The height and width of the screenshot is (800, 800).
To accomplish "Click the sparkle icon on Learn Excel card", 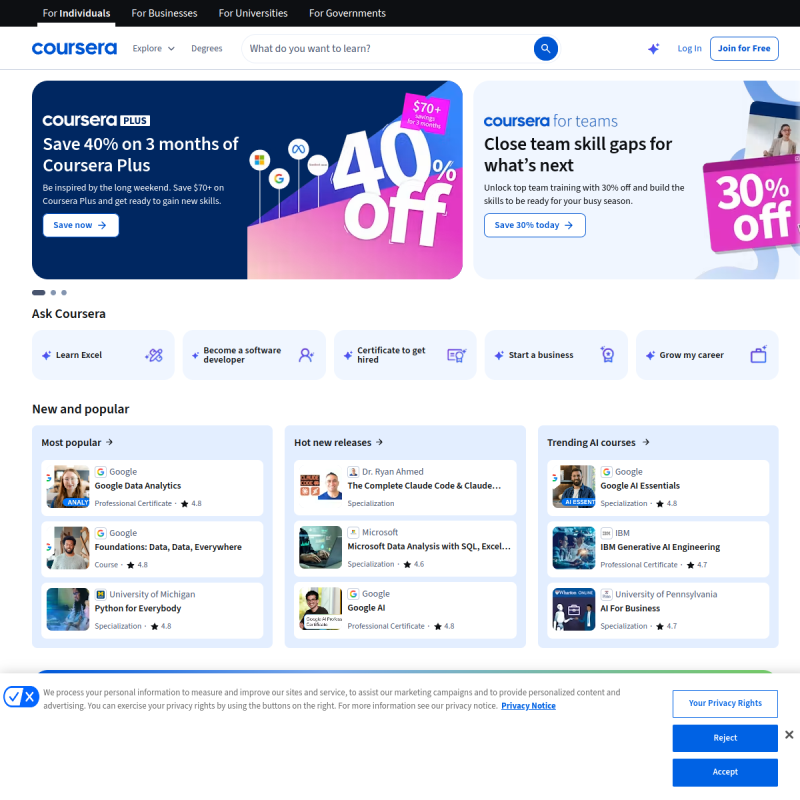I will click(x=46, y=355).
